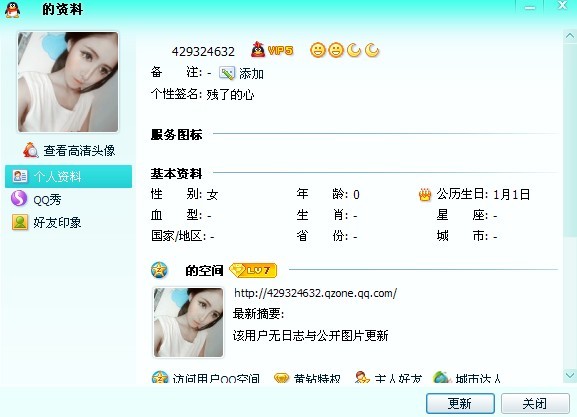
Task: Open the 429324632.qzone.qq.com link
Action: pos(315,293)
